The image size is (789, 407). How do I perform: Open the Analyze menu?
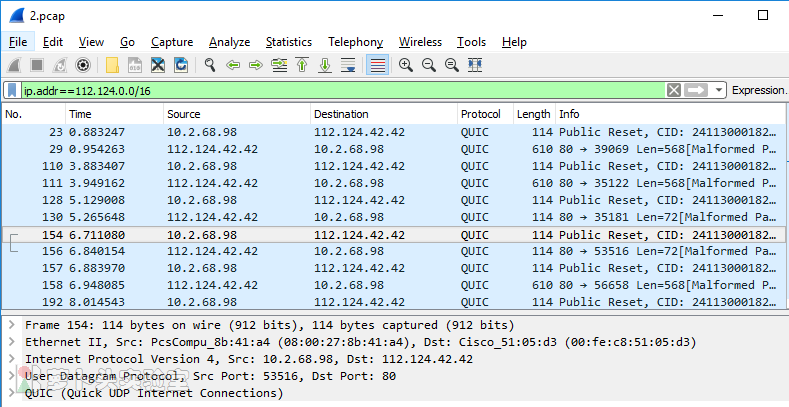229,42
